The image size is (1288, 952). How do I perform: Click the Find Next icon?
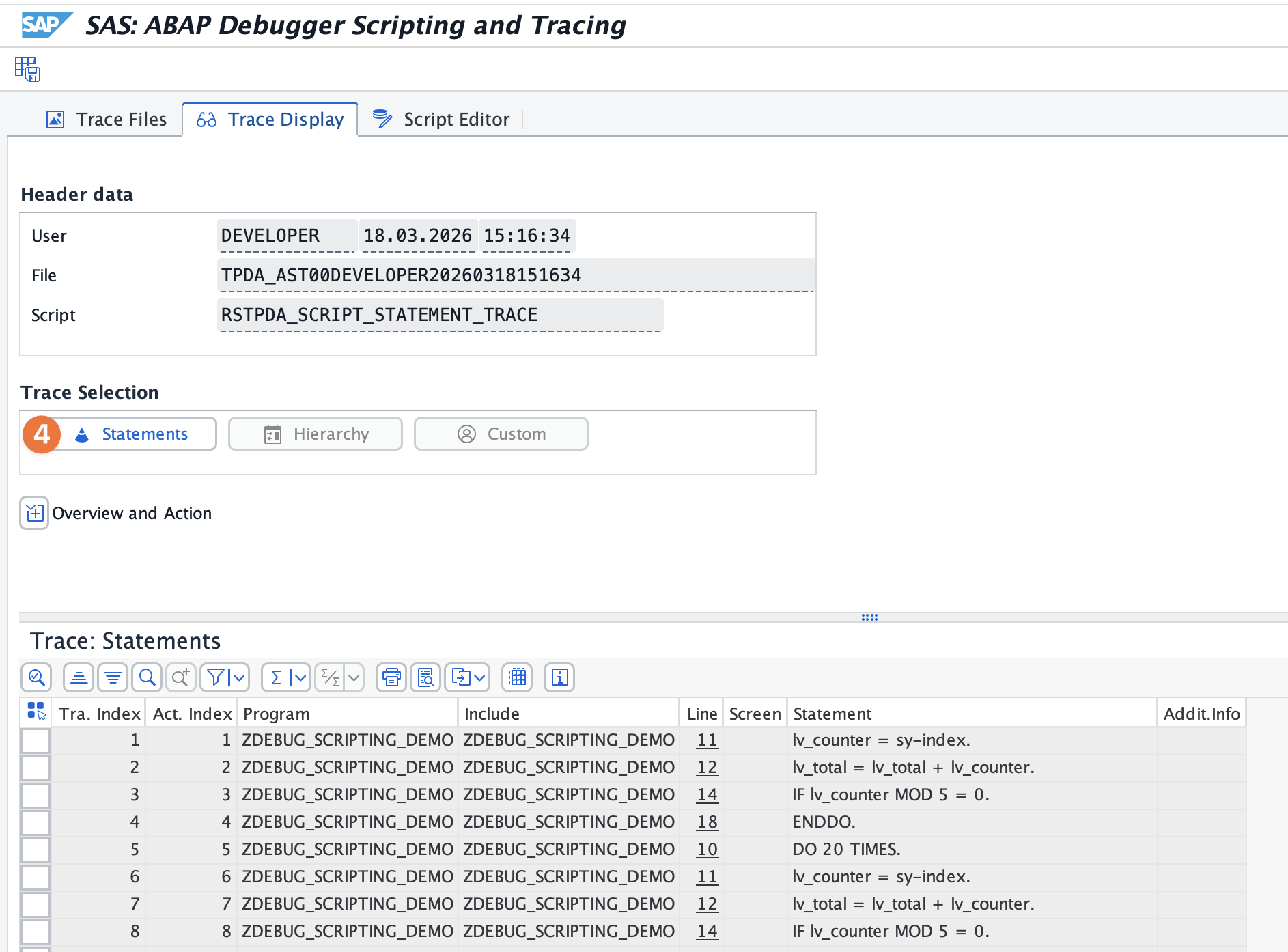tap(181, 677)
